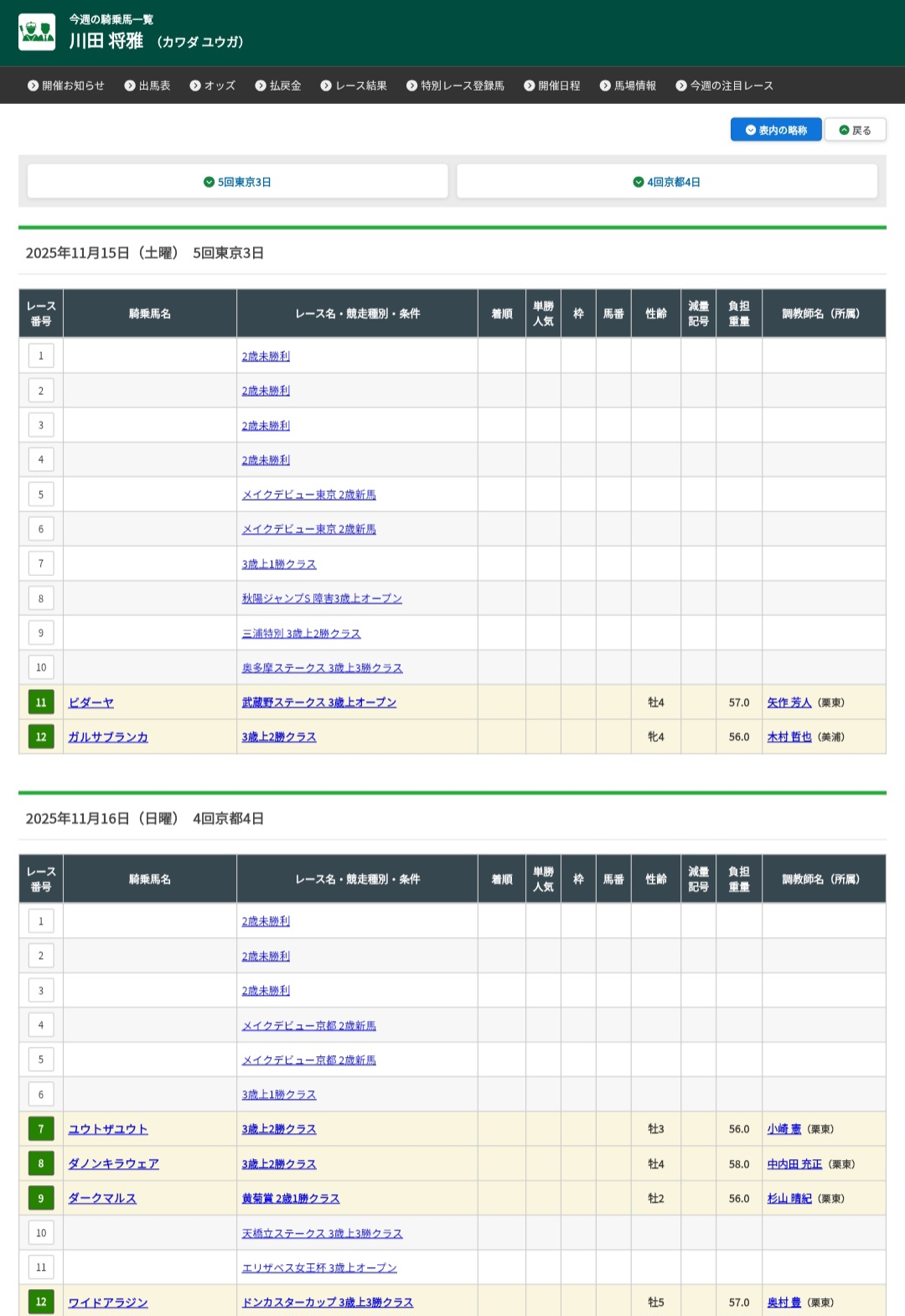
Task: Open horse ワイドアラジン link
Action: pos(108,1302)
